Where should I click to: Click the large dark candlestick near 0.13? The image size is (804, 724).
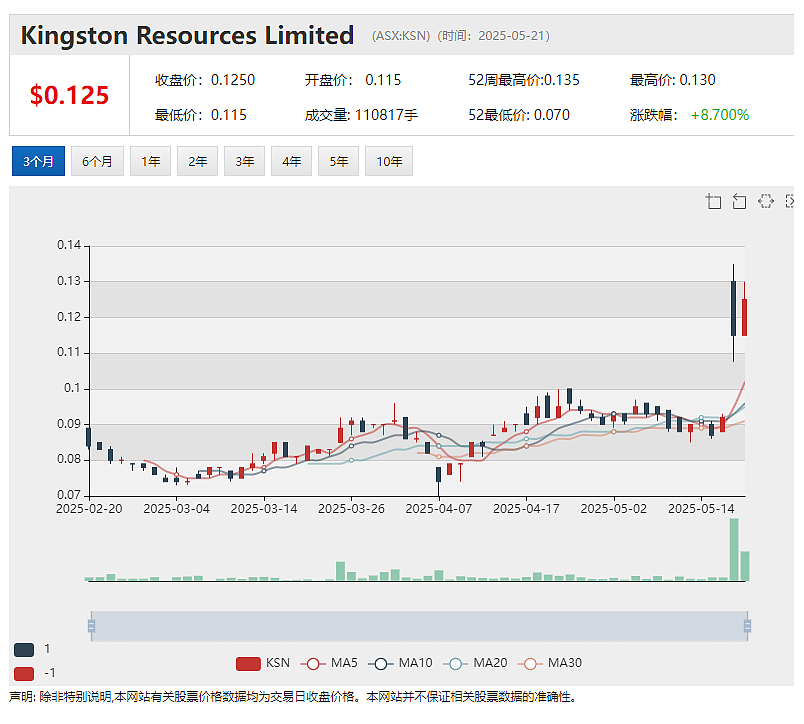[734, 308]
